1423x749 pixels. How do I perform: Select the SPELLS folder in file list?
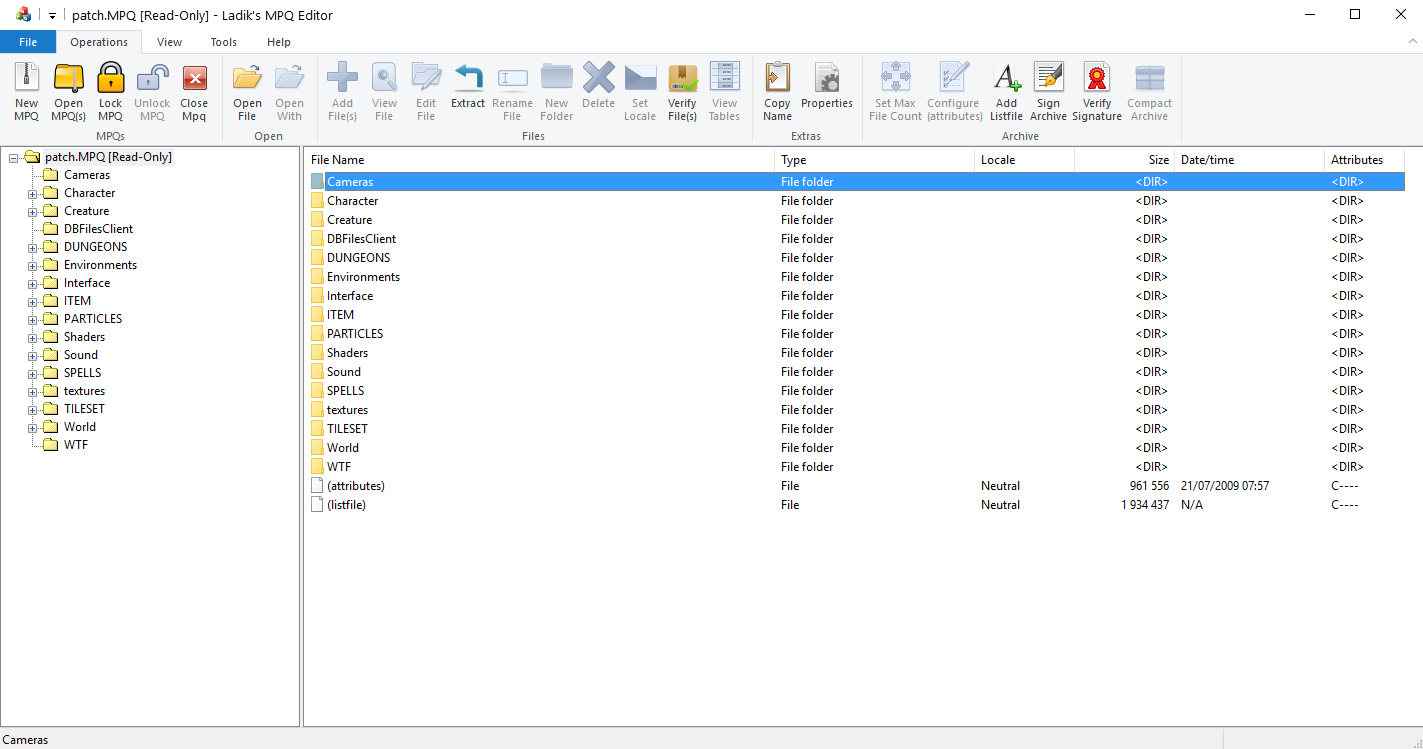point(857,391)
